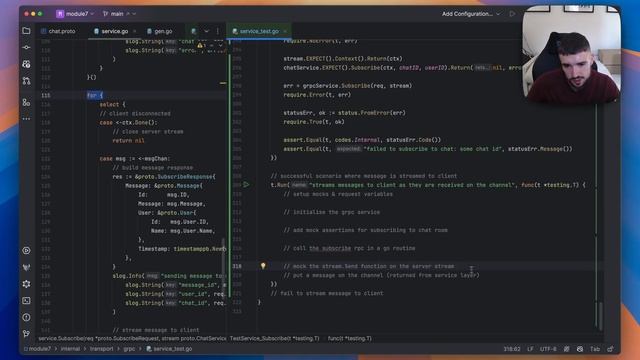
Task: Open the Terminal tool window icon
Action: (x=27, y=301)
